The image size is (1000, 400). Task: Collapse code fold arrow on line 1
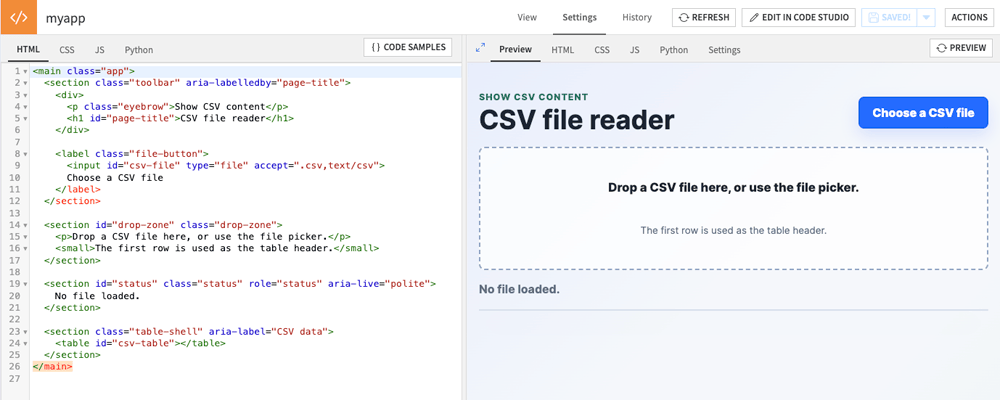point(25,71)
